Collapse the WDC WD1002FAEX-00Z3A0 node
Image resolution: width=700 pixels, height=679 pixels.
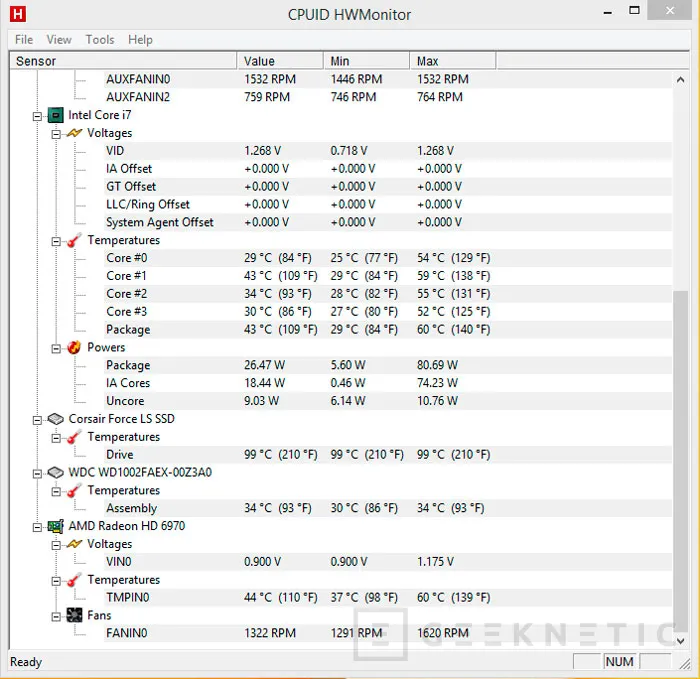pyautogui.click(x=38, y=474)
